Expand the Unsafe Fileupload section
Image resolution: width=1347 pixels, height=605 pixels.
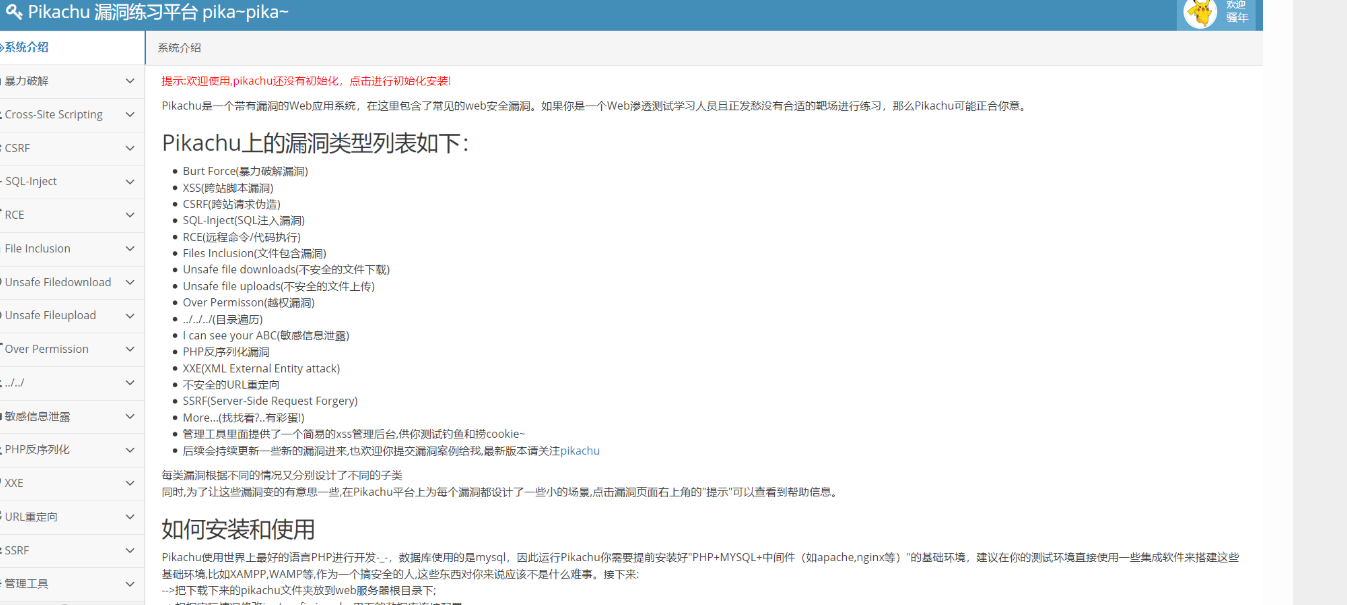coord(130,315)
